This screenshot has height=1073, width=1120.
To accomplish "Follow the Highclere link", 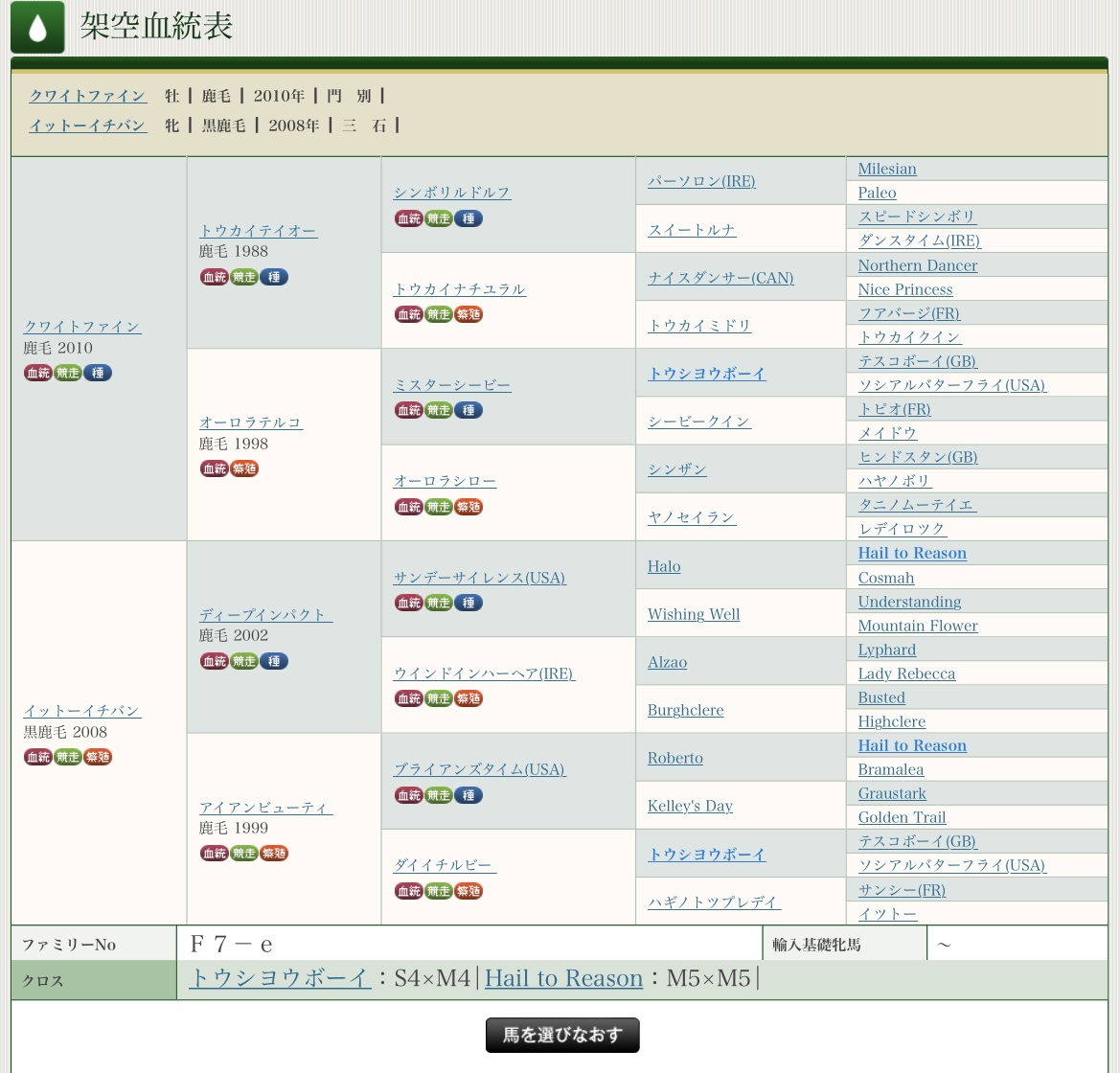I will click(891, 721).
